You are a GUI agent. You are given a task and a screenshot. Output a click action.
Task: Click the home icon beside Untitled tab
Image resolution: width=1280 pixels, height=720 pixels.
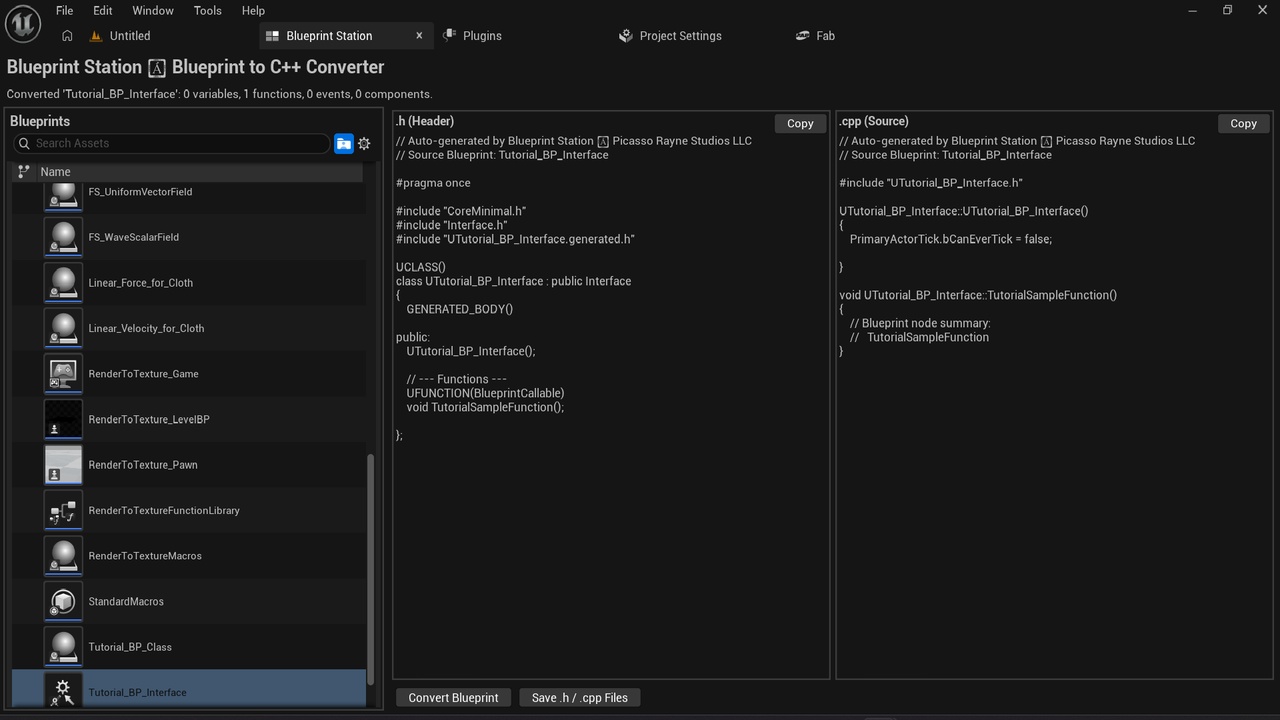(x=67, y=36)
